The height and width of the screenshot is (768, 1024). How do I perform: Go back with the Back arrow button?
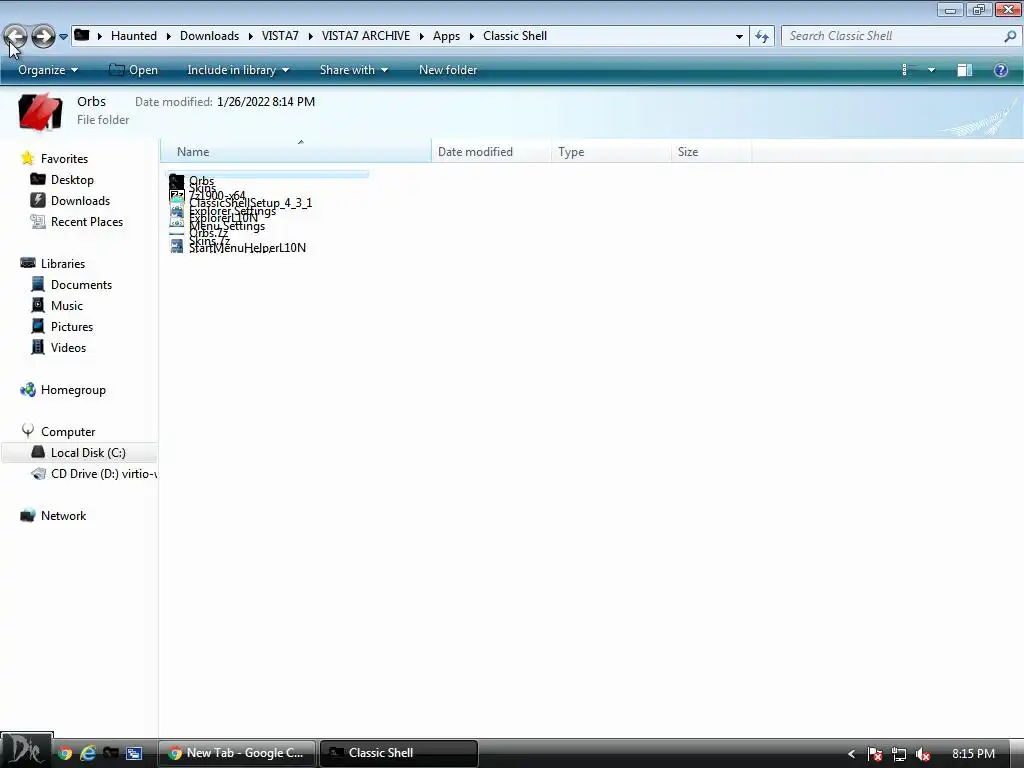click(16, 36)
